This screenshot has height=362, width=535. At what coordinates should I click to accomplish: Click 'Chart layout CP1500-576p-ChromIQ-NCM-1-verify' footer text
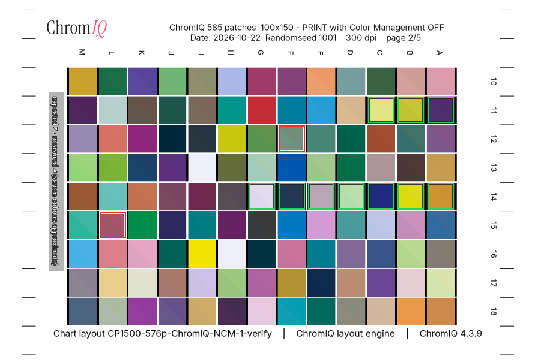coord(162,334)
